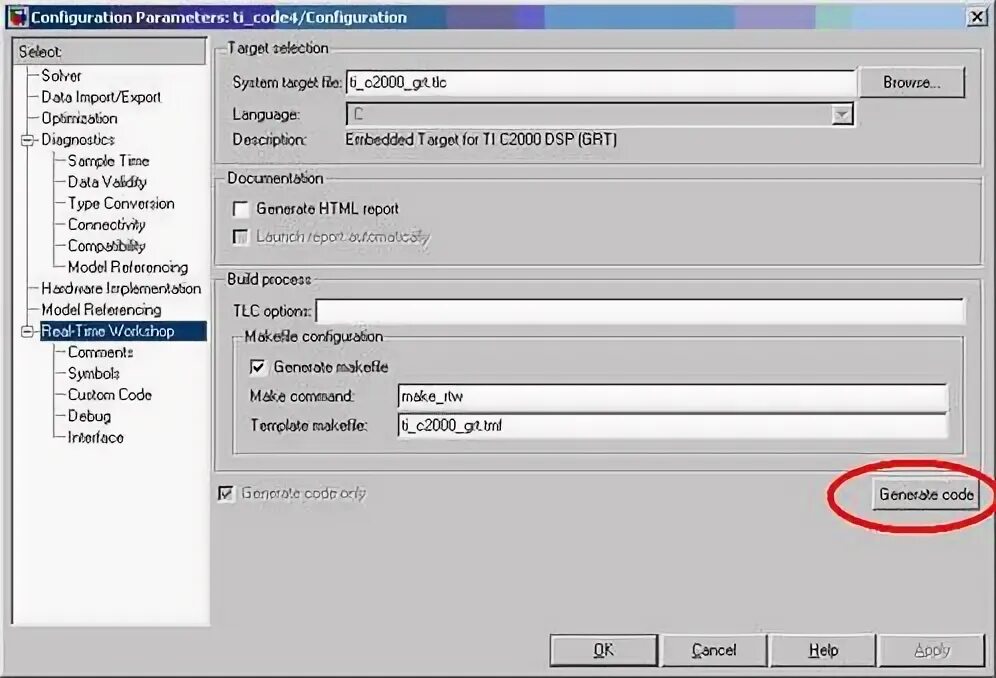
Task: Open Hardware Implementation settings
Action: [x=121, y=288]
